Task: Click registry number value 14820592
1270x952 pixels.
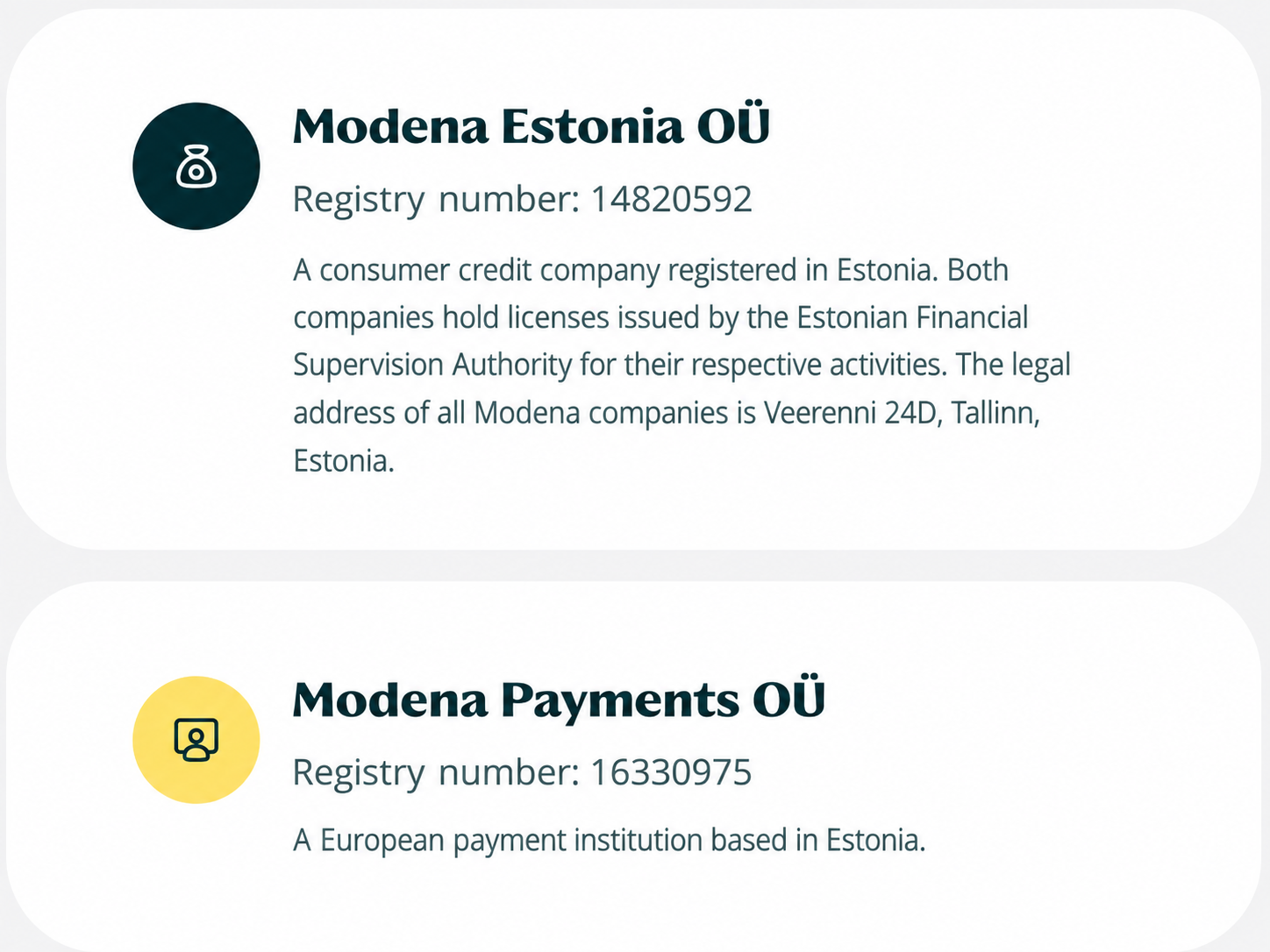Action: [671, 200]
